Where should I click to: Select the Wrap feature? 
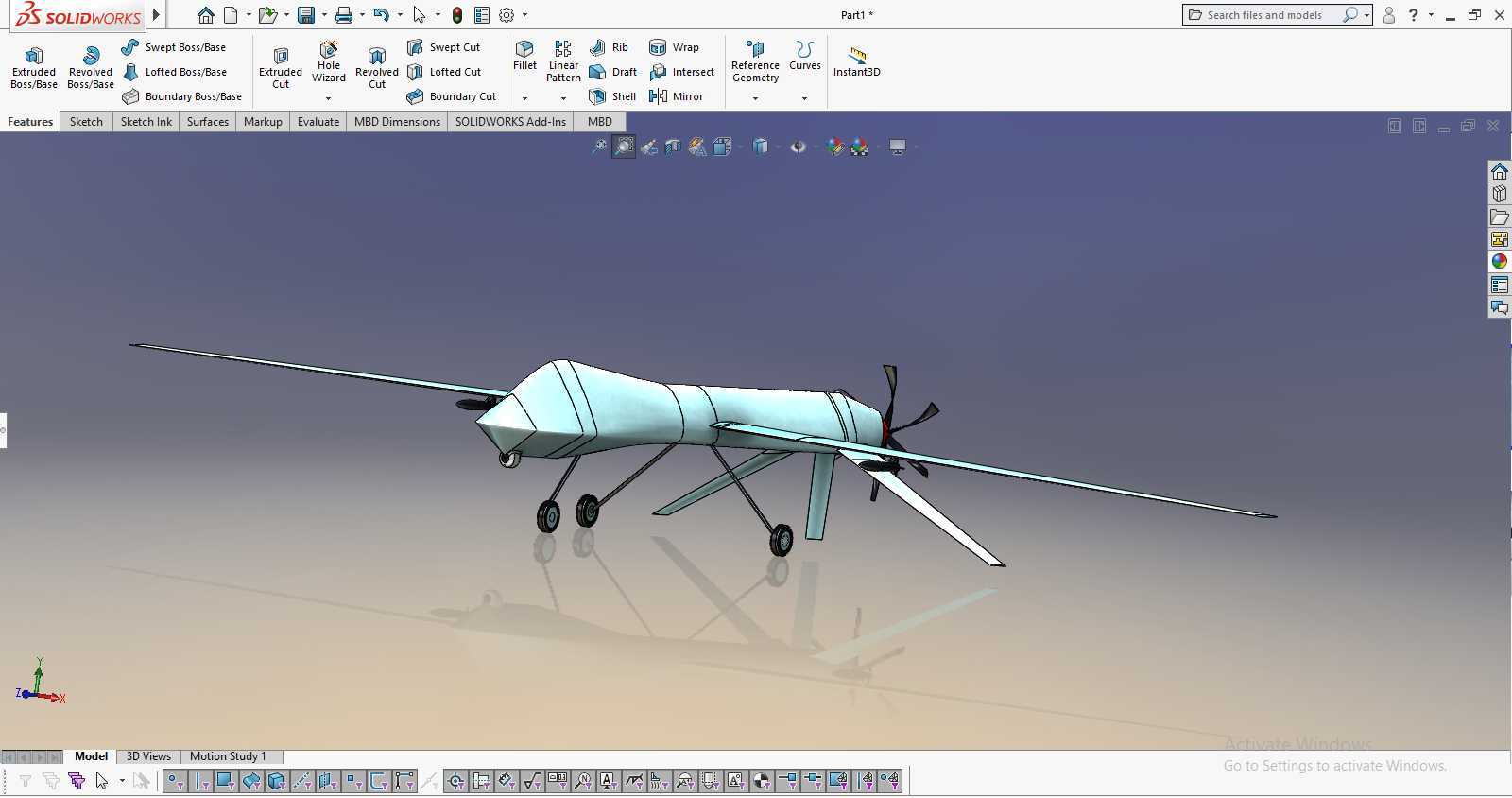[x=674, y=47]
